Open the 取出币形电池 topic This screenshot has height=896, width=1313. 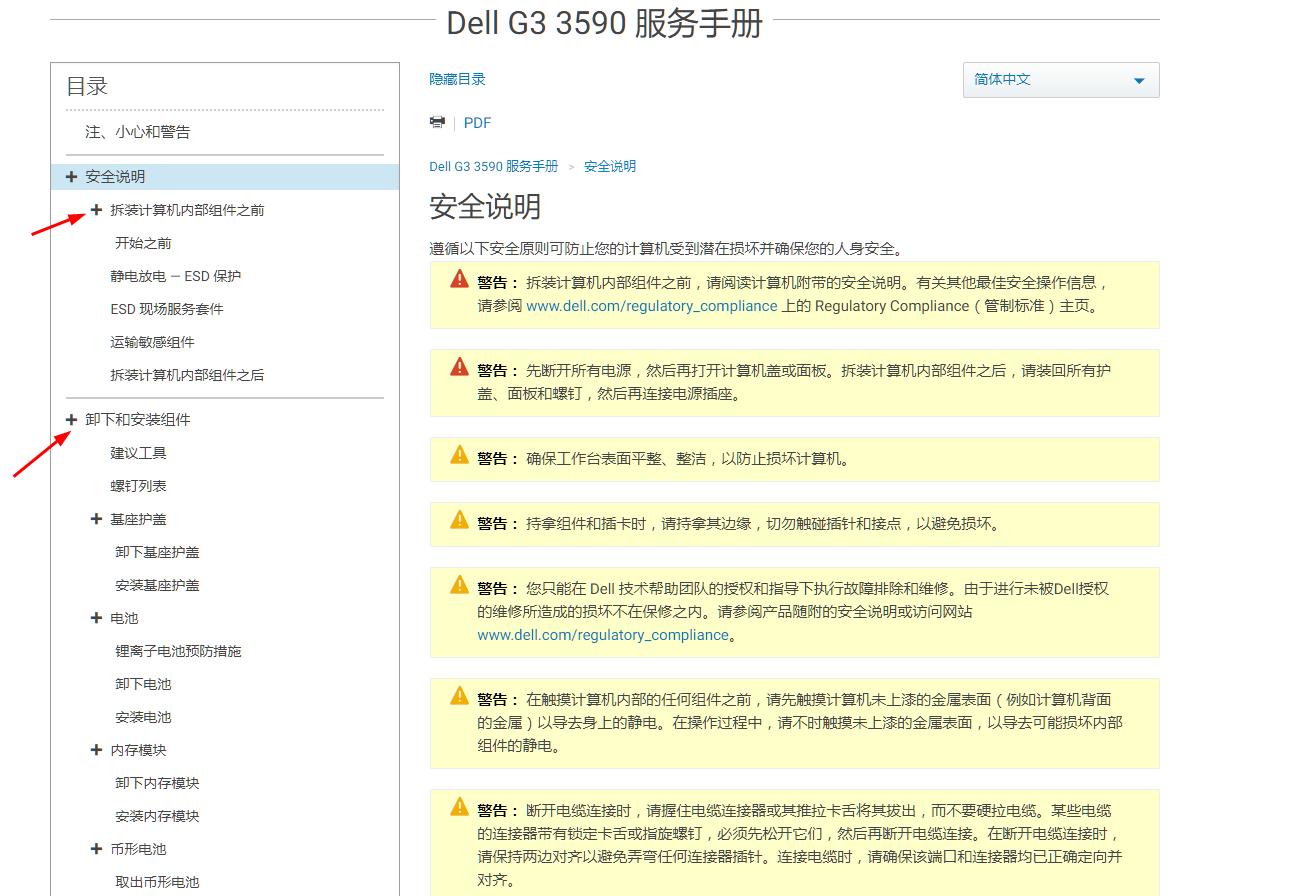(160, 882)
